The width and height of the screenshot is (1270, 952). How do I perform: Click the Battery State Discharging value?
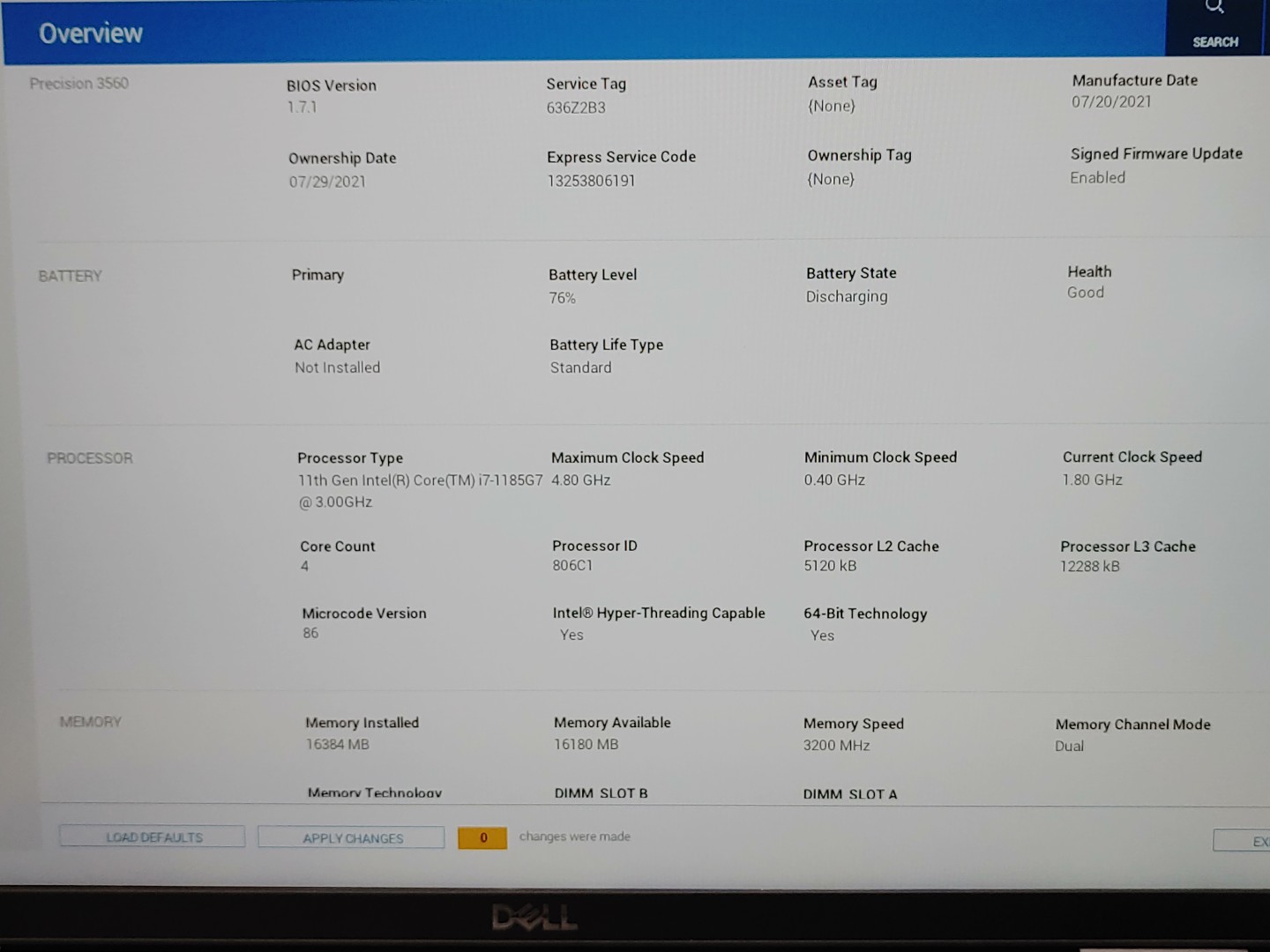pos(846,297)
